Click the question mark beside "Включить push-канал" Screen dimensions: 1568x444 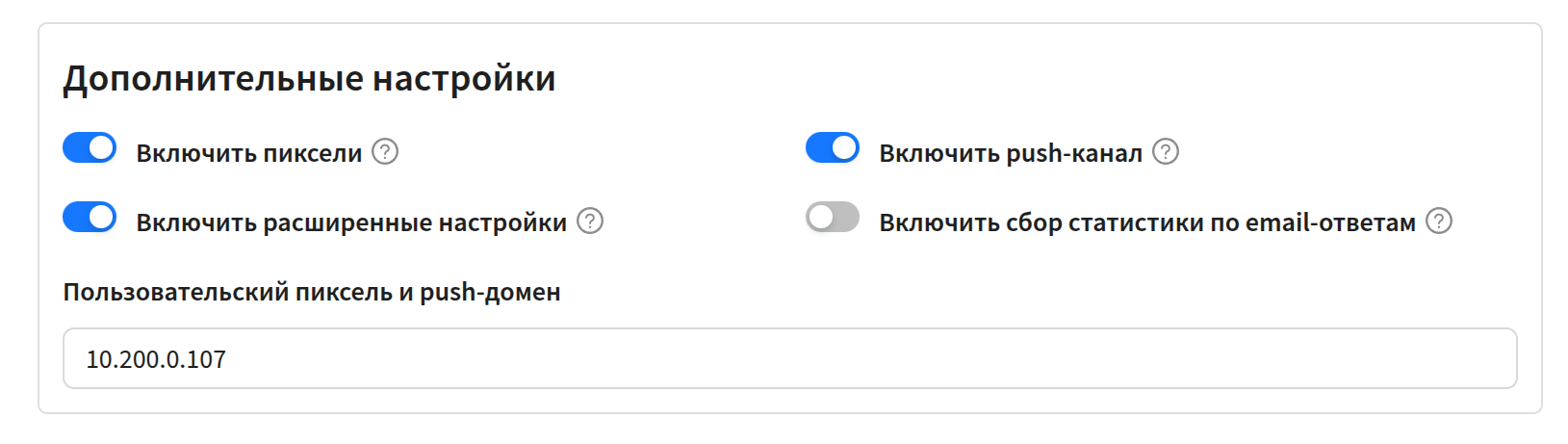point(1166,152)
